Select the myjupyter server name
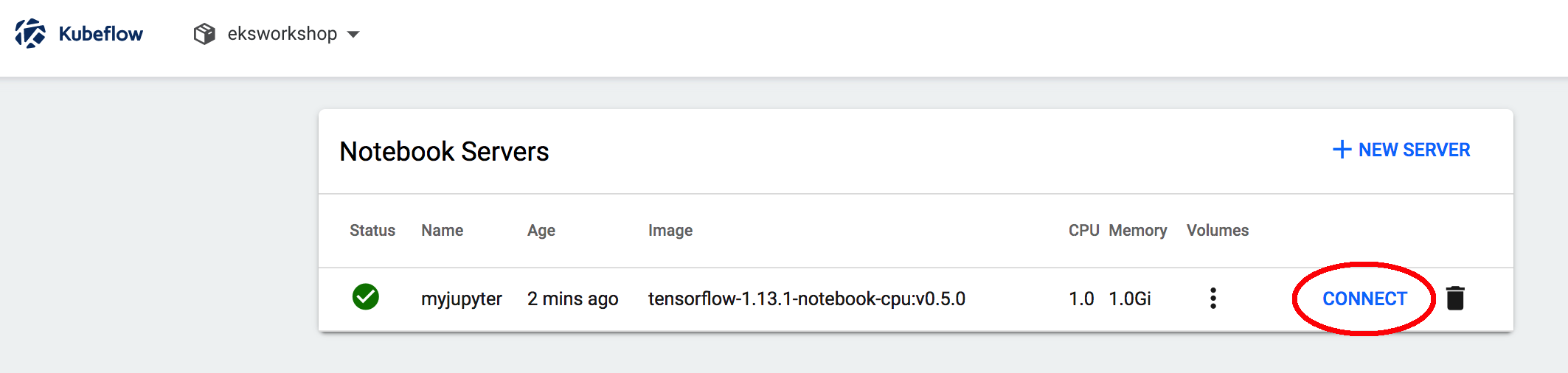 (461, 299)
